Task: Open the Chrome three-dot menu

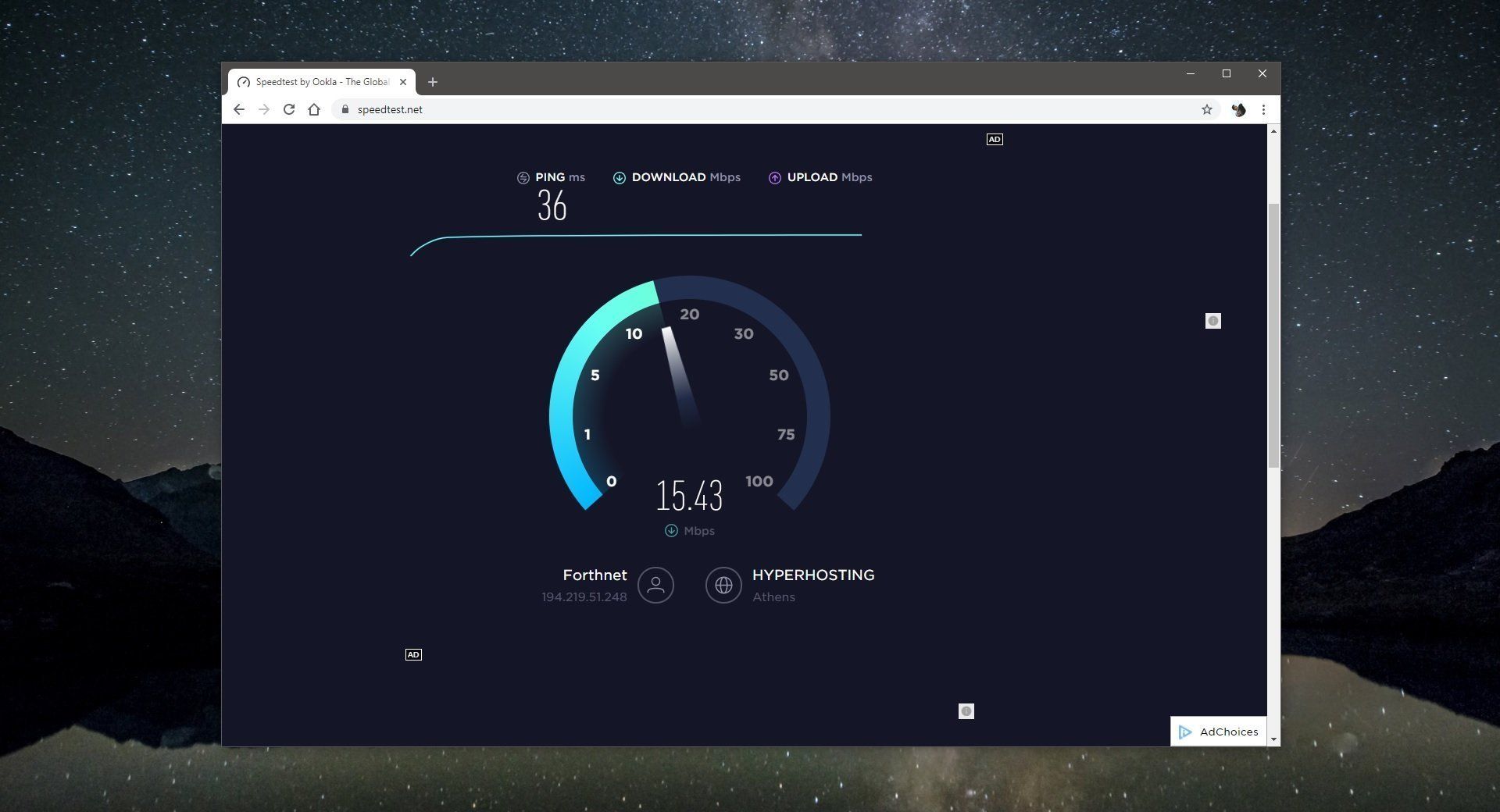Action: pyautogui.click(x=1264, y=109)
